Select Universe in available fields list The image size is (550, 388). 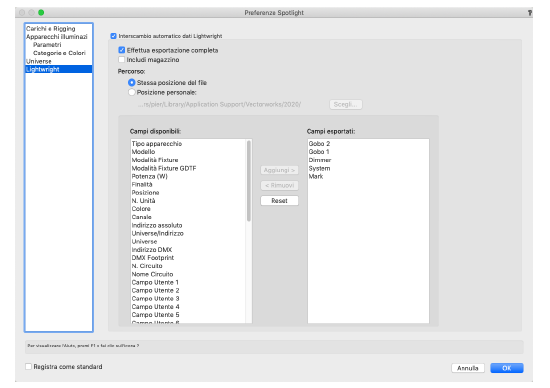point(188,241)
